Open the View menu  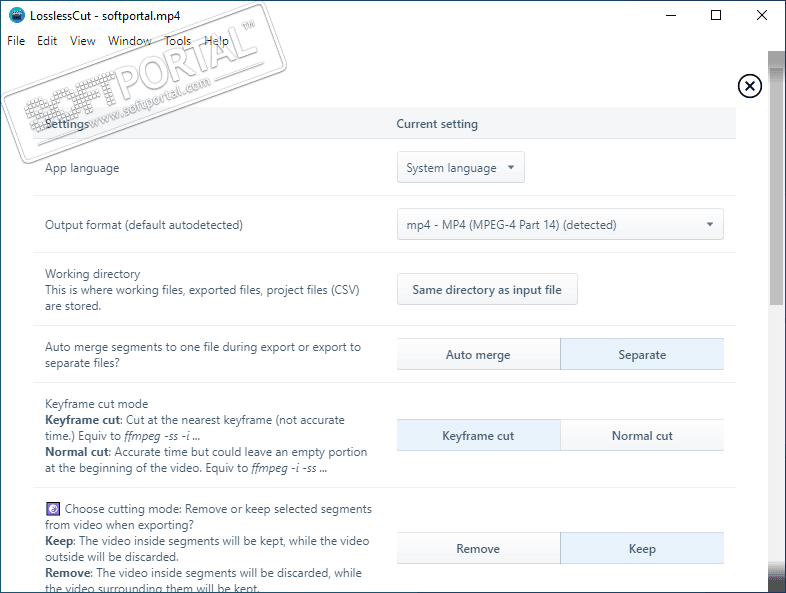pyautogui.click(x=83, y=41)
